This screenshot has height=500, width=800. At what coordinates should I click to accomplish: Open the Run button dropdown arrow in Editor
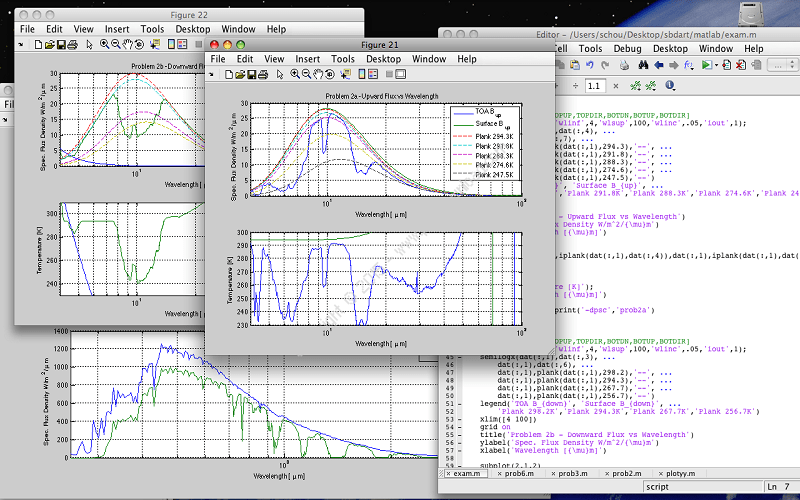tap(716, 66)
